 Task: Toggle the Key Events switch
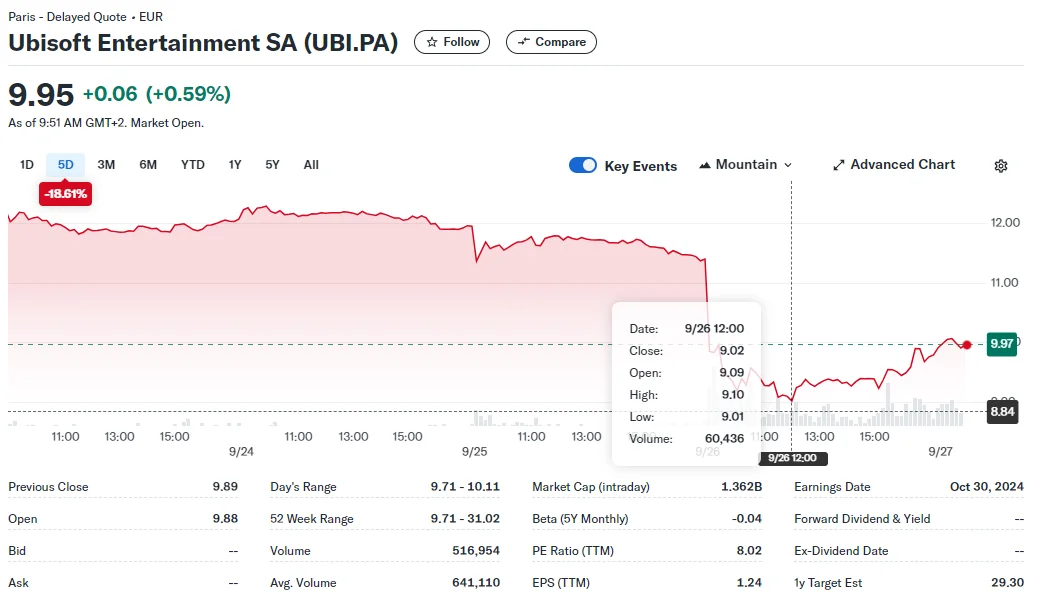[583, 165]
